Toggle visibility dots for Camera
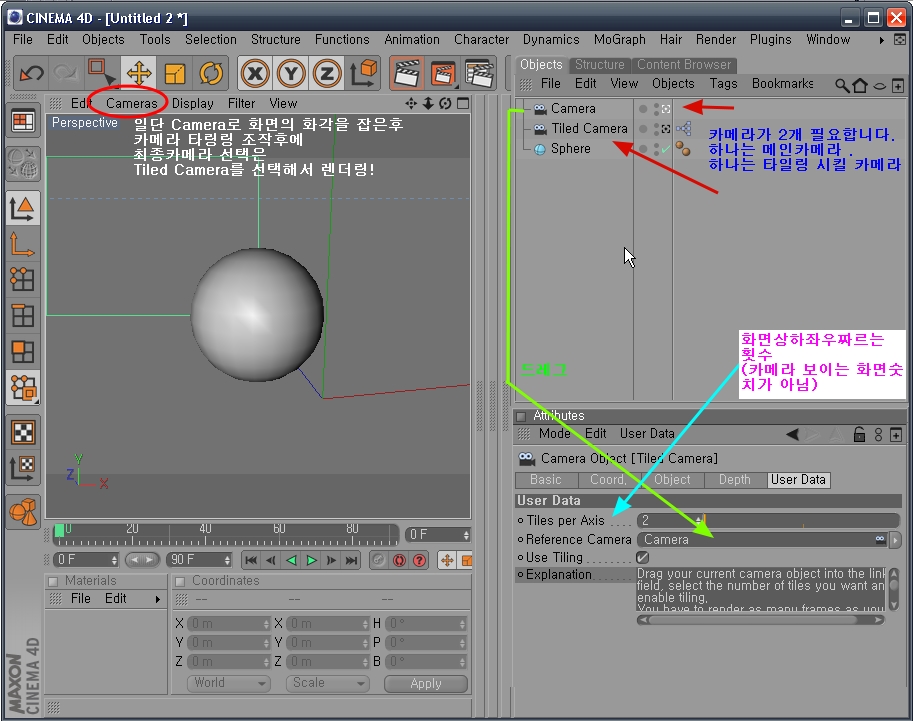Image resolution: width=913 pixels, height=721 pixels. pyautogui.click(x=656, y=109)
